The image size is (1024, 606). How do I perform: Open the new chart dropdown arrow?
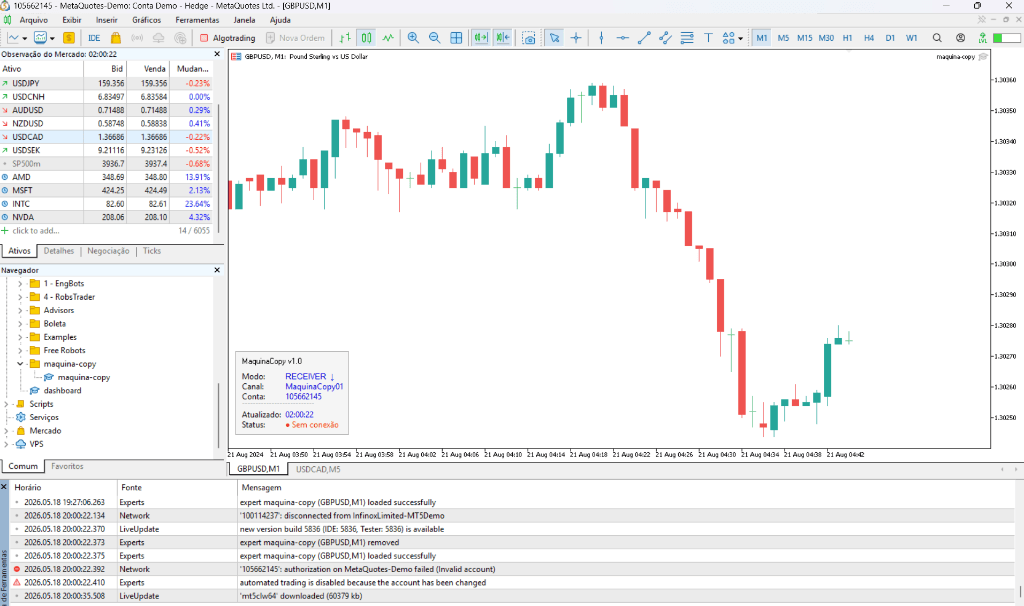click(24, 39)
